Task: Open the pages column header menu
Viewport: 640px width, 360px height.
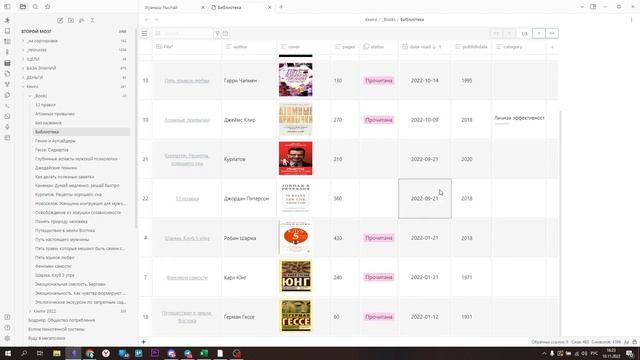Action: [x=345, y=47]
